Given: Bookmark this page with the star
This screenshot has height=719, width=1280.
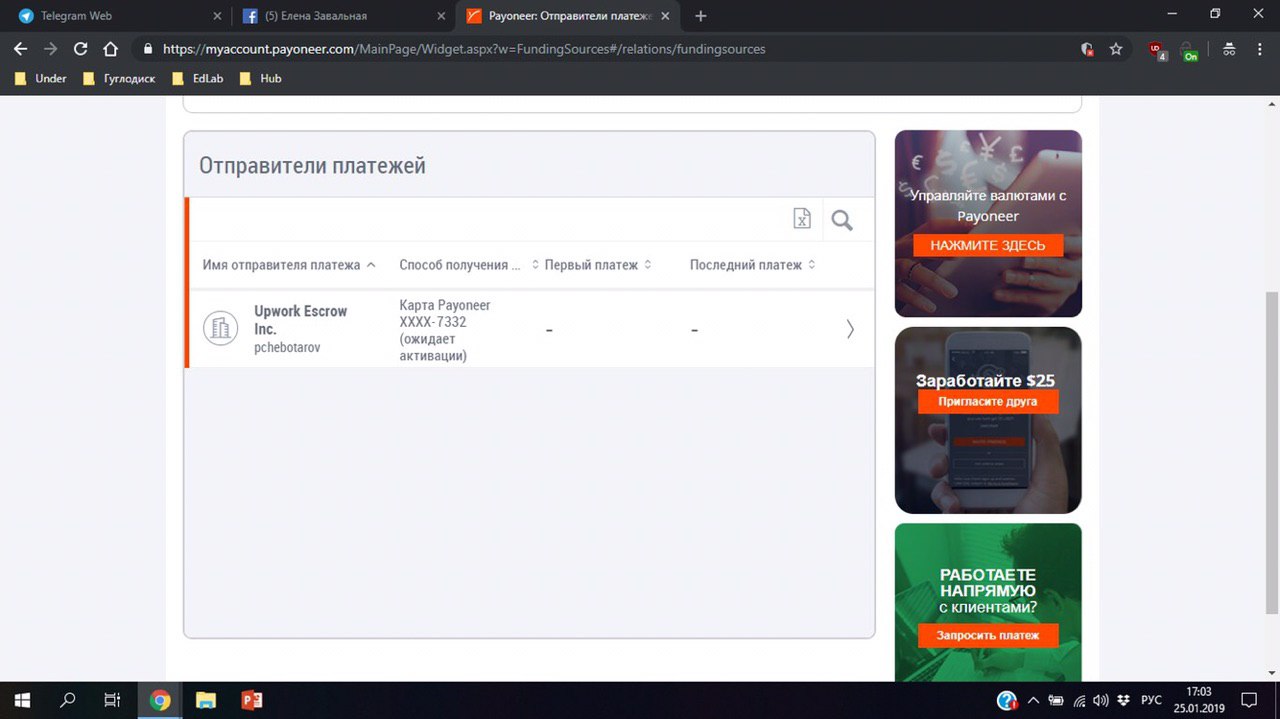Looking at the screenshot, I should coord(1116,48).
